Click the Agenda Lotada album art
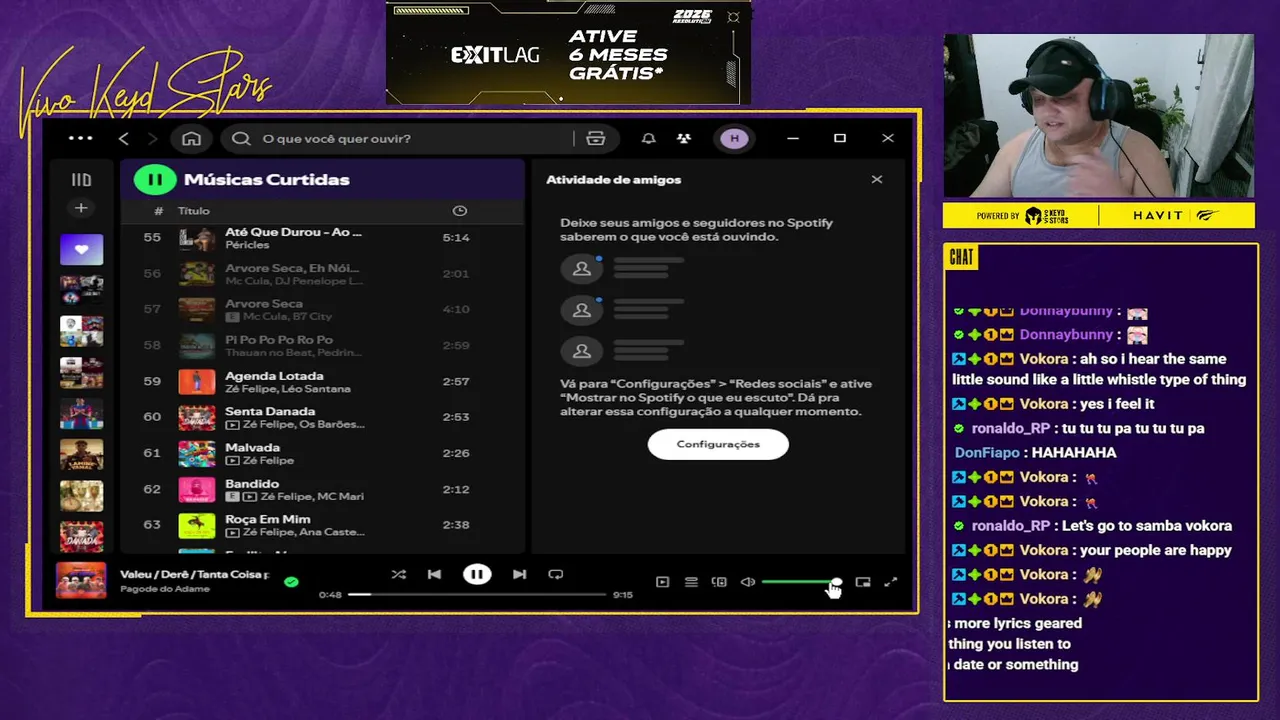The height and width of the screenshot is (720, 1280). tap(197, 382)
